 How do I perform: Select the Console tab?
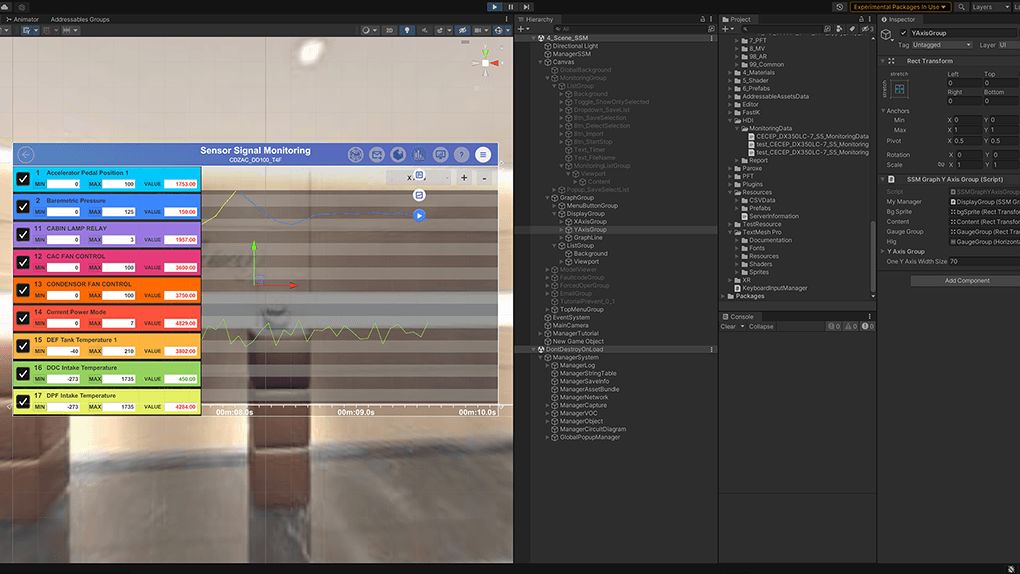tap(741, 316)
